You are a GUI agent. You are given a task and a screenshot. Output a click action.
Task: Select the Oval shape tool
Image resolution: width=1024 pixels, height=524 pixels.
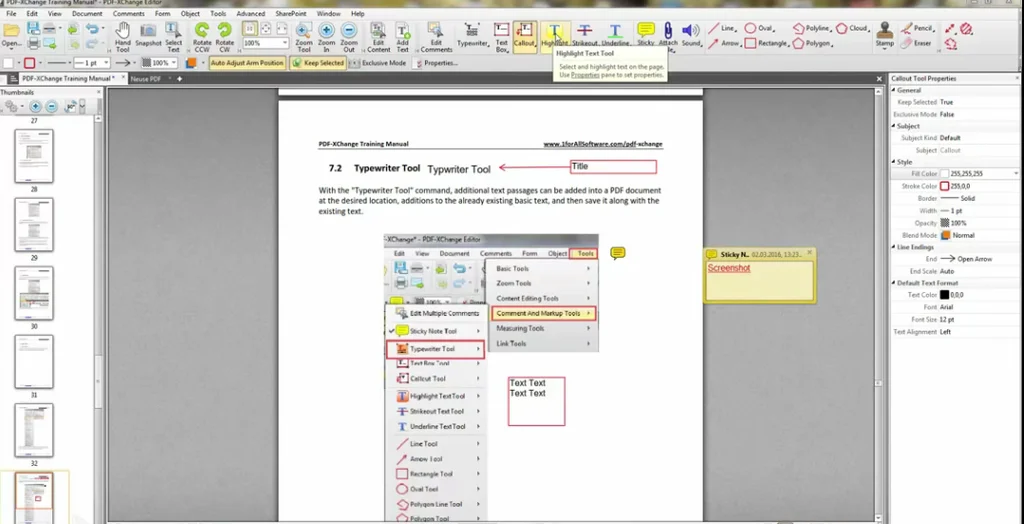tap(760, 28)
